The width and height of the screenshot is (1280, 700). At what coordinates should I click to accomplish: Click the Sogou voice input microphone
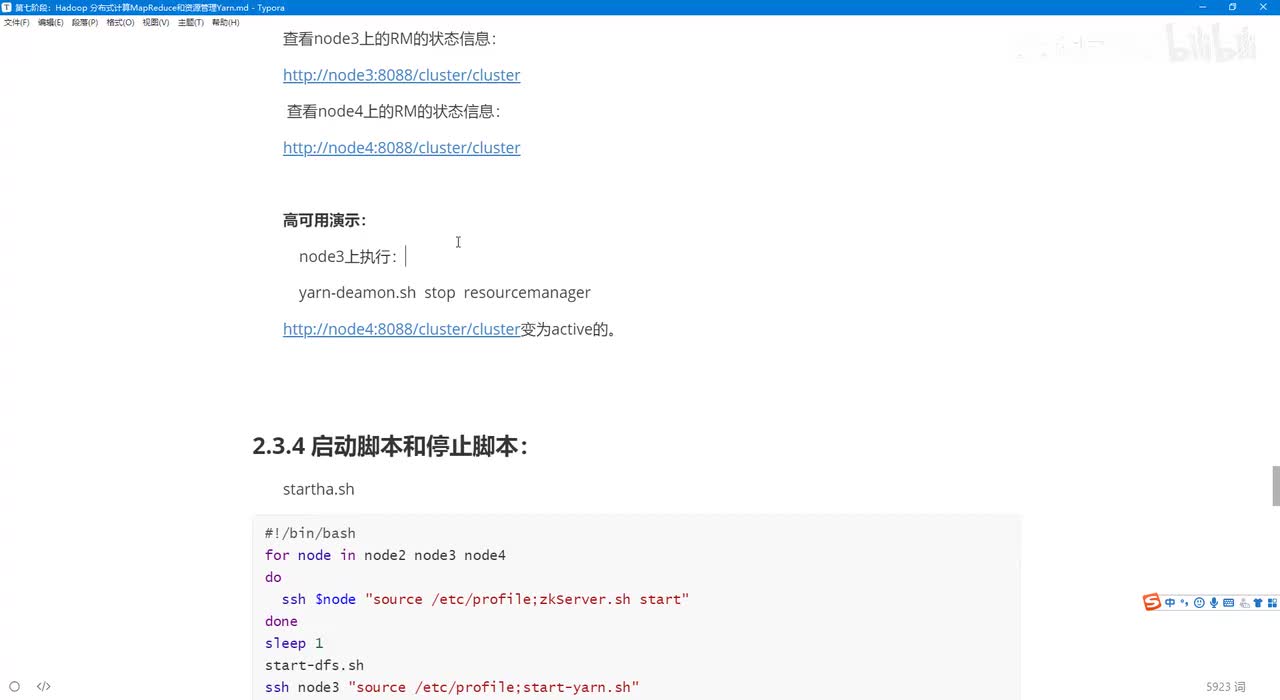point(1214,602)
